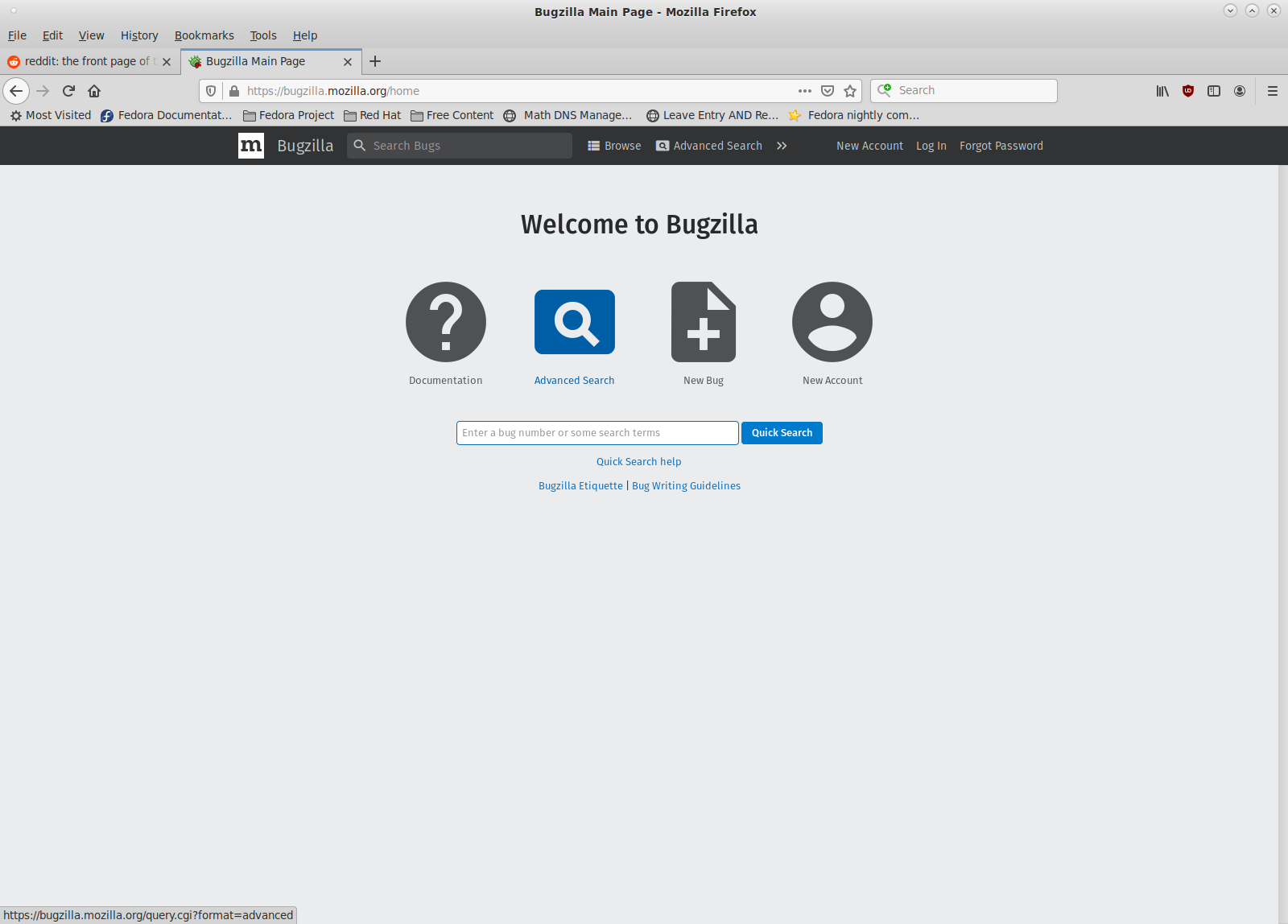Click the Quick Search button

pos(782,433)
